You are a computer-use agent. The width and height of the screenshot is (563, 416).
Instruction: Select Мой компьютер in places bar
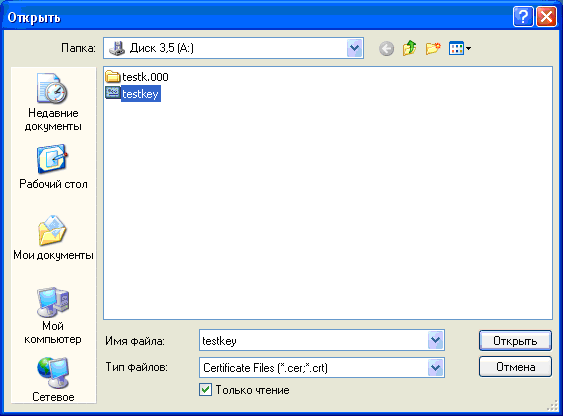pyautogui.click(x=53, y=316)
